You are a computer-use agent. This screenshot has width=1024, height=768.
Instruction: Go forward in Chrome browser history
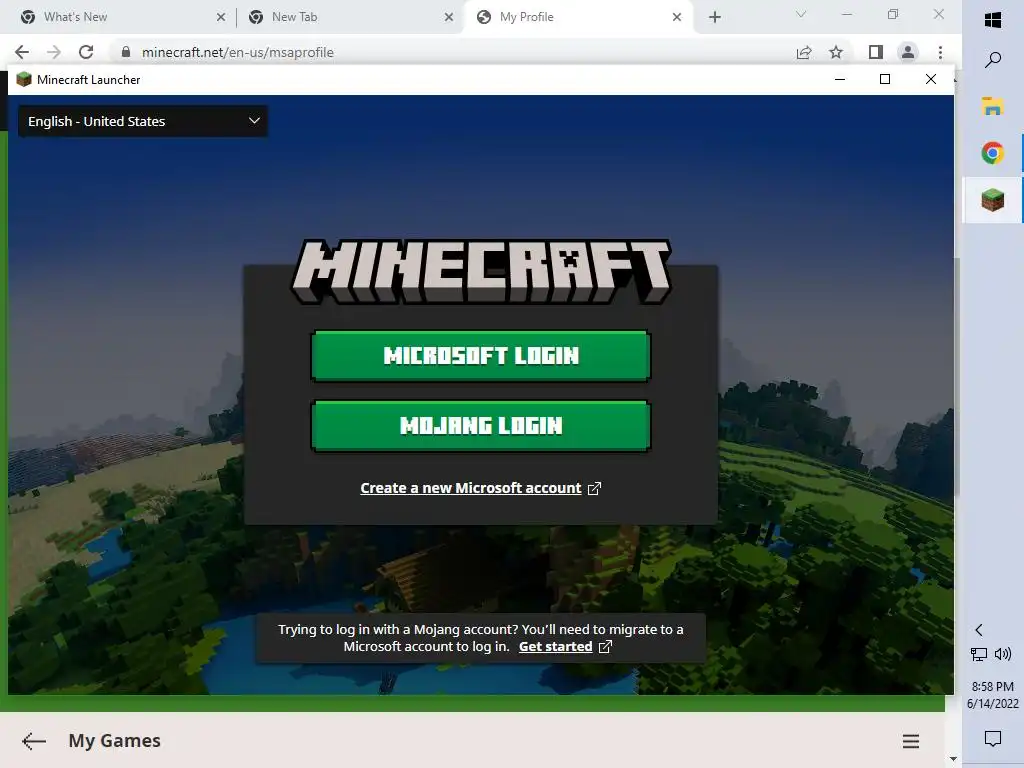coord(54,52)
